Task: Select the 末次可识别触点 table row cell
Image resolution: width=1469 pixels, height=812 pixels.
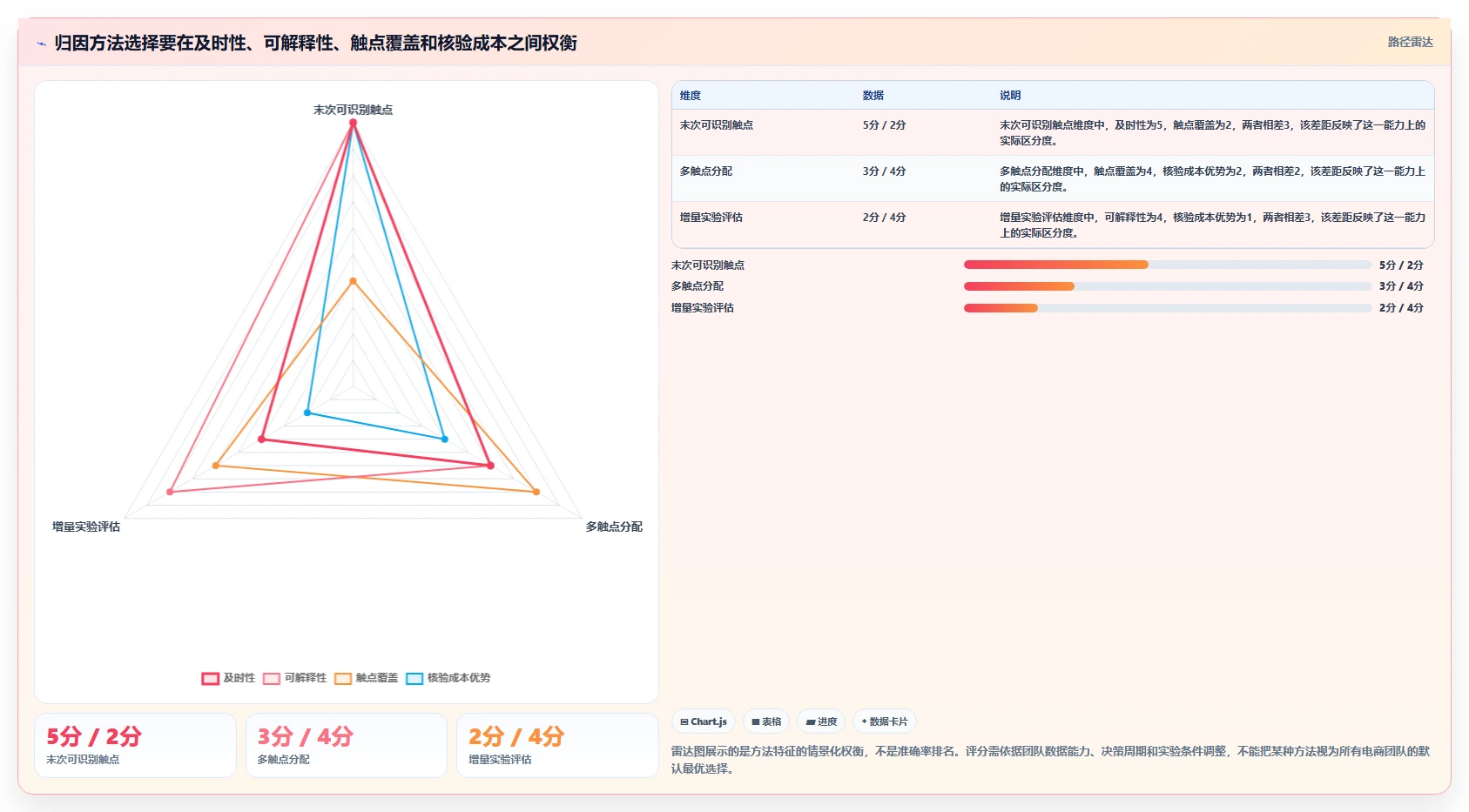Action: pyautogui.click(x=717, y=125)
